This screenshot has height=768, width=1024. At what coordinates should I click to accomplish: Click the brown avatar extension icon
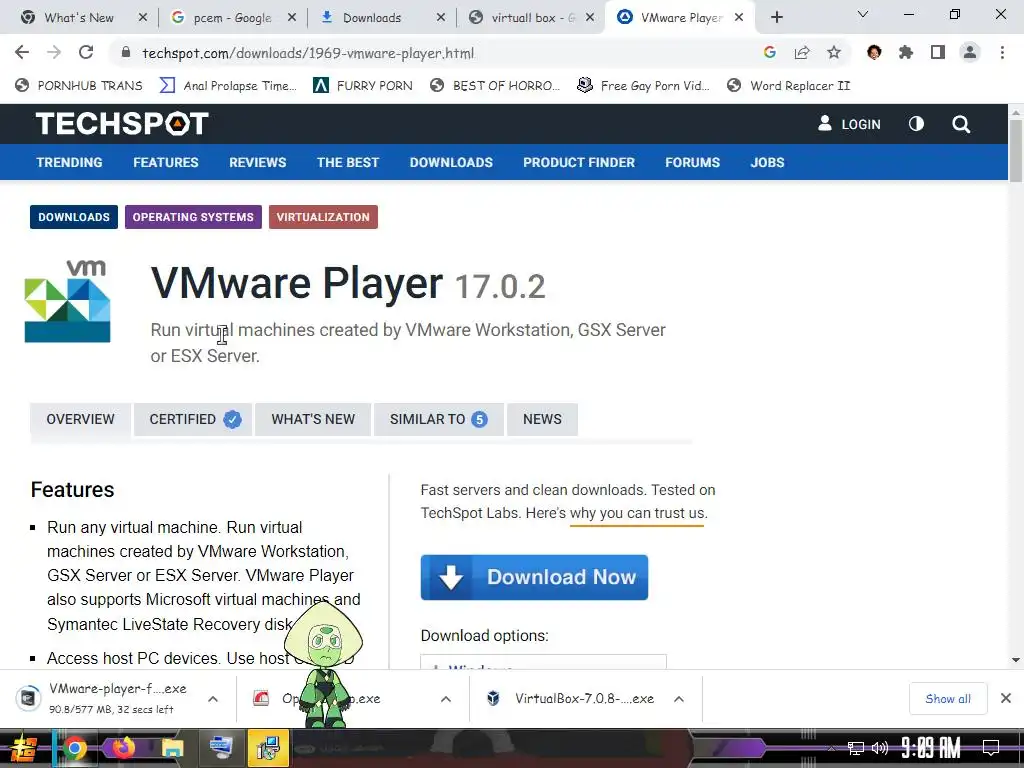(x=874, y=52)
